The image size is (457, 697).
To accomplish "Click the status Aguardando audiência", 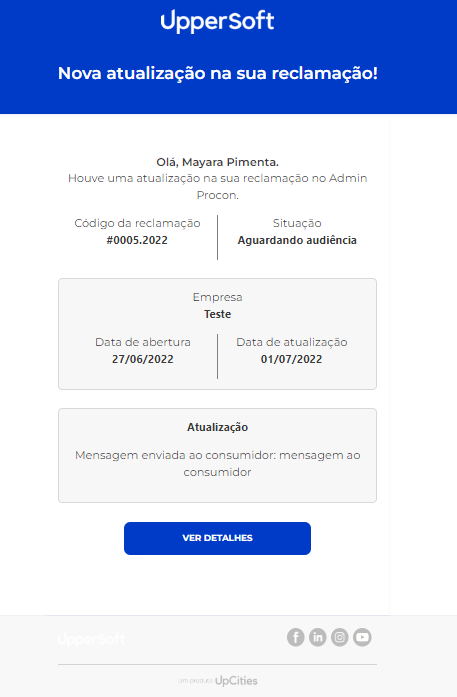I will pyautogui.click(x=297, y=240).
